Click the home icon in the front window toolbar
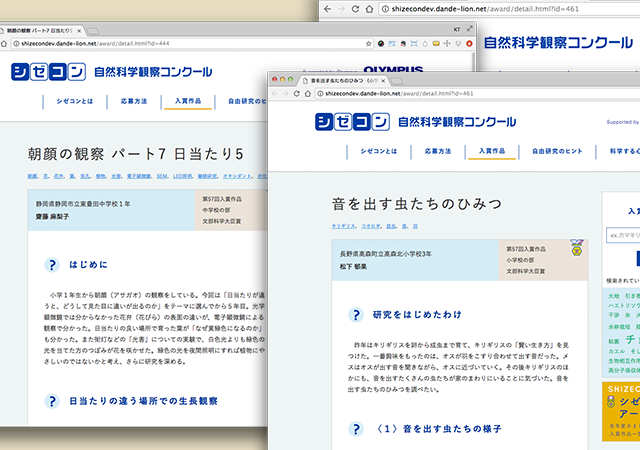Viewport: 640px width, 450px height. [x=308, y=94]
